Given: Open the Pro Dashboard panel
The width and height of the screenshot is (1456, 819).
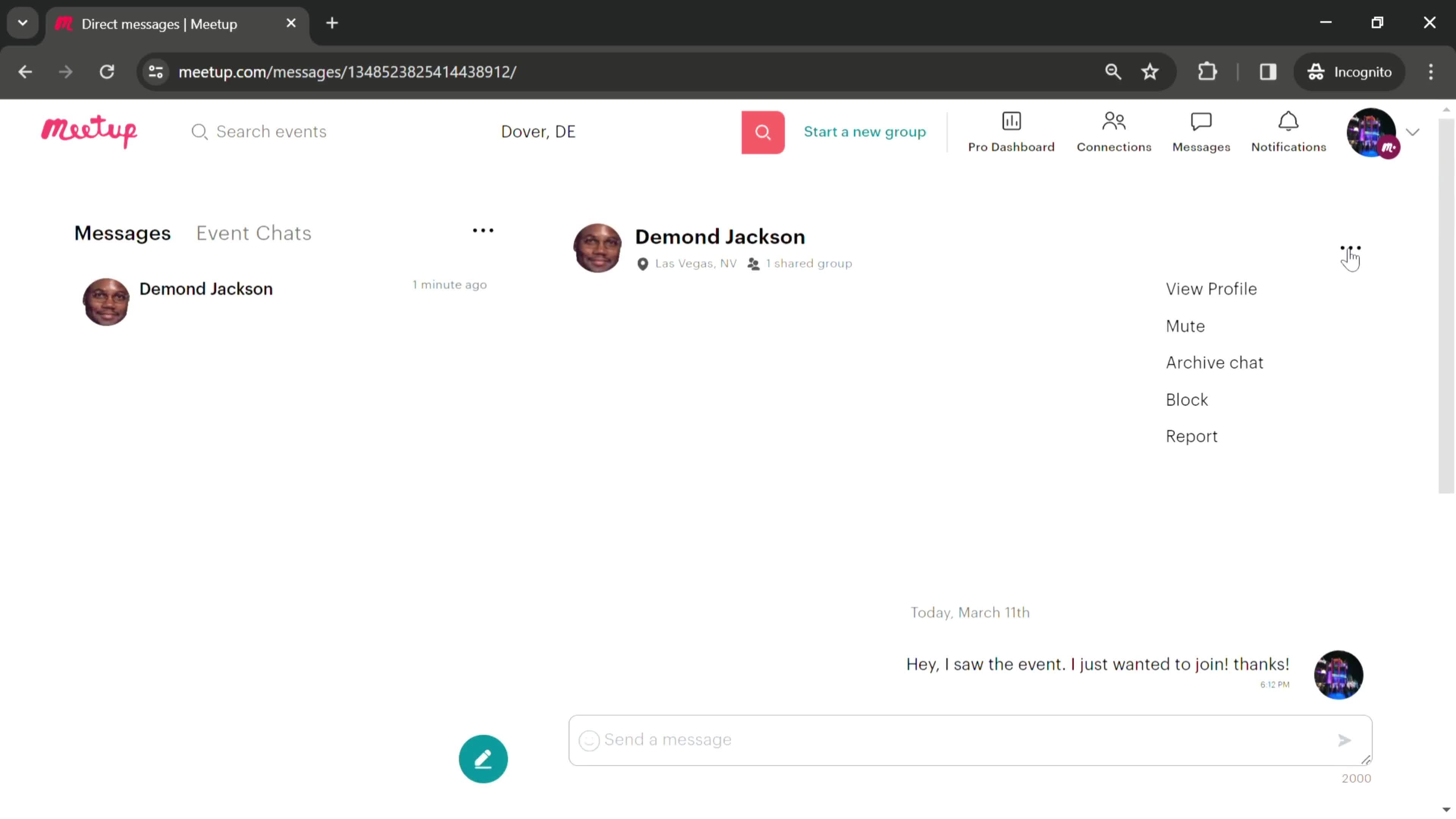Looking at the screenshot, I should pos(1011,131).
